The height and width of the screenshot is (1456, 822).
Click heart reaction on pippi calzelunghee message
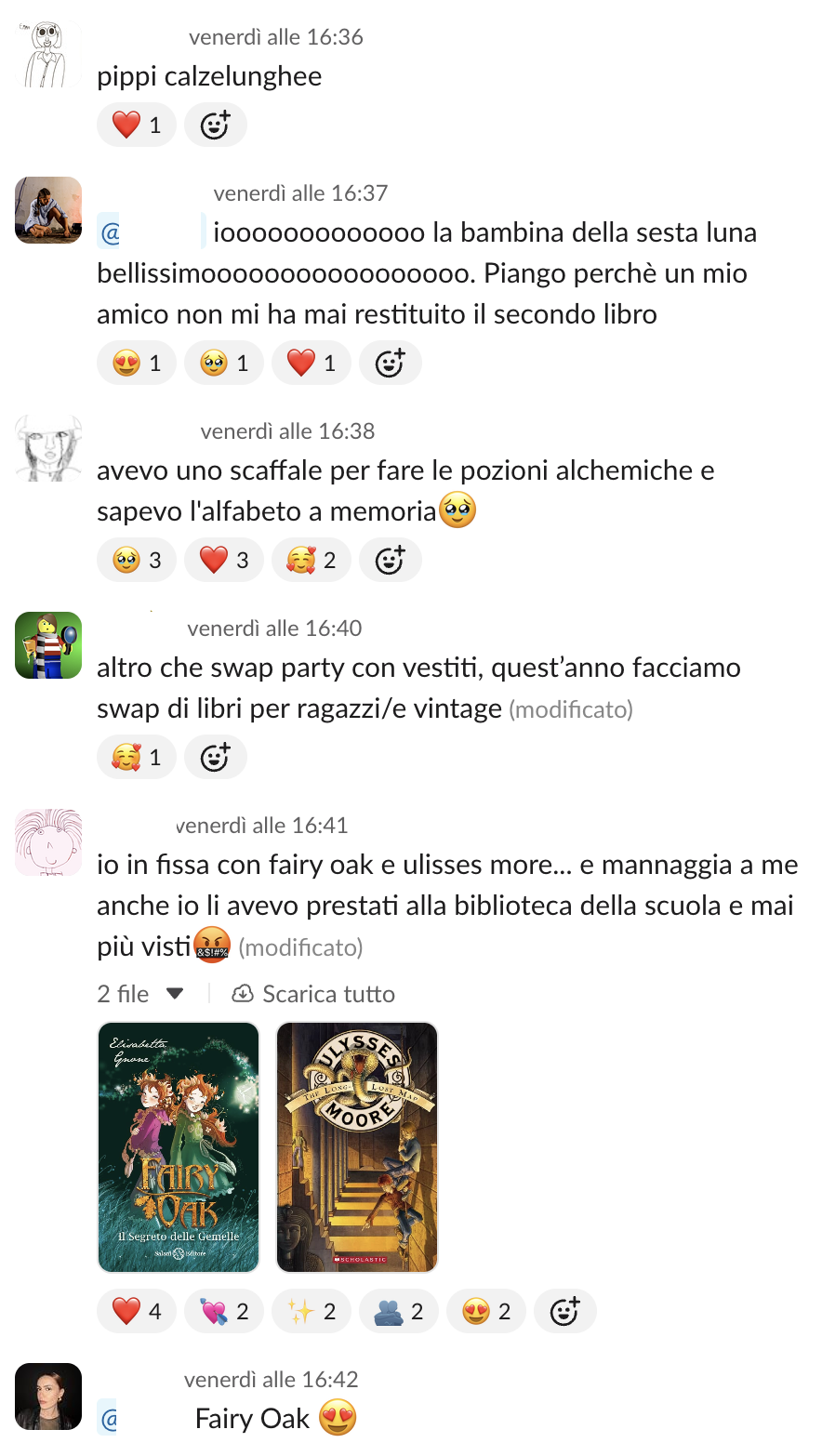coord(137,125)
